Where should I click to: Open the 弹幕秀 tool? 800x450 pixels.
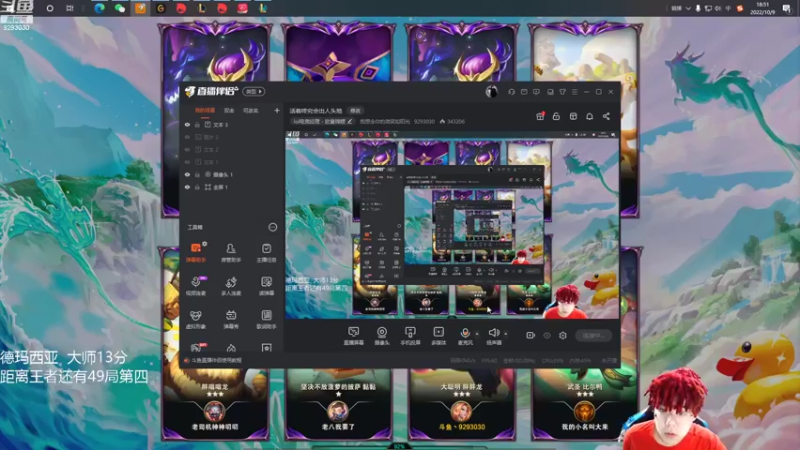coord(231,319)
